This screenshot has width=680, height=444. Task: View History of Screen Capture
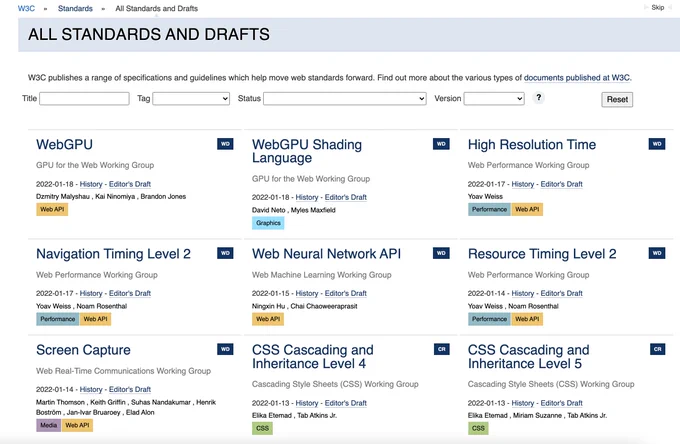tap(91, 389)
